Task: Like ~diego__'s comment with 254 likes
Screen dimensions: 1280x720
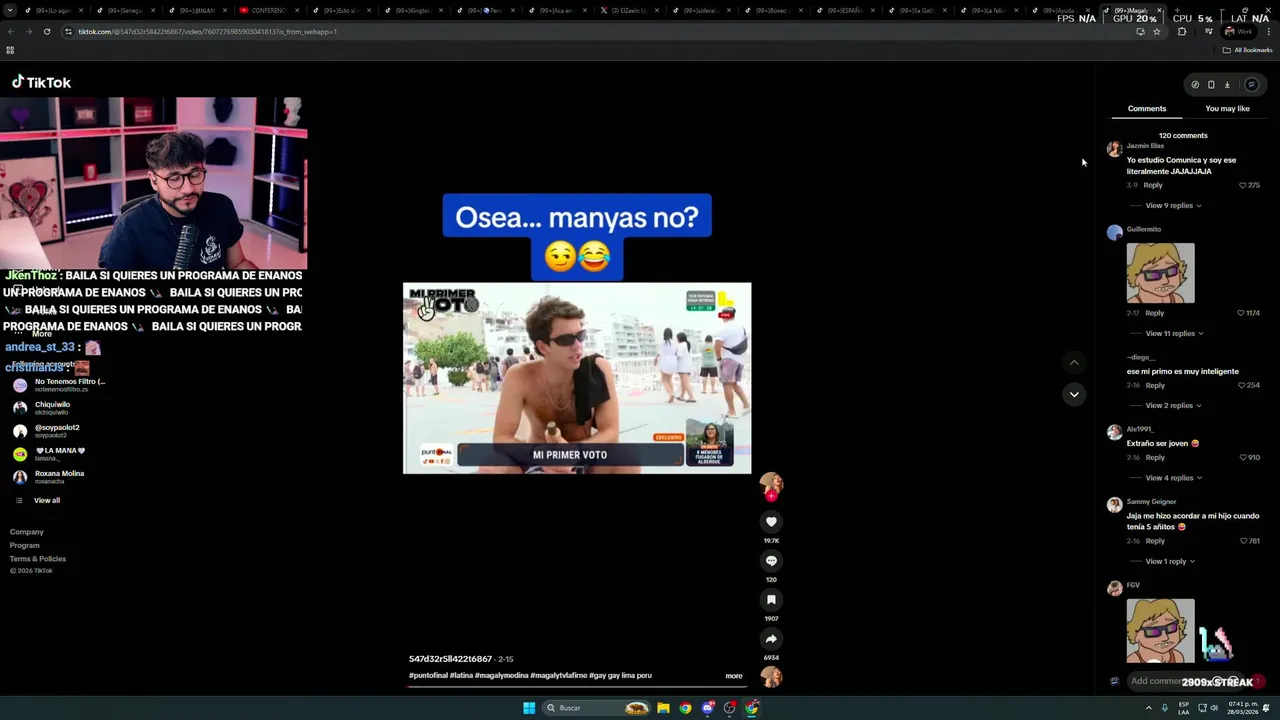Action: (x=1243, y=385)
